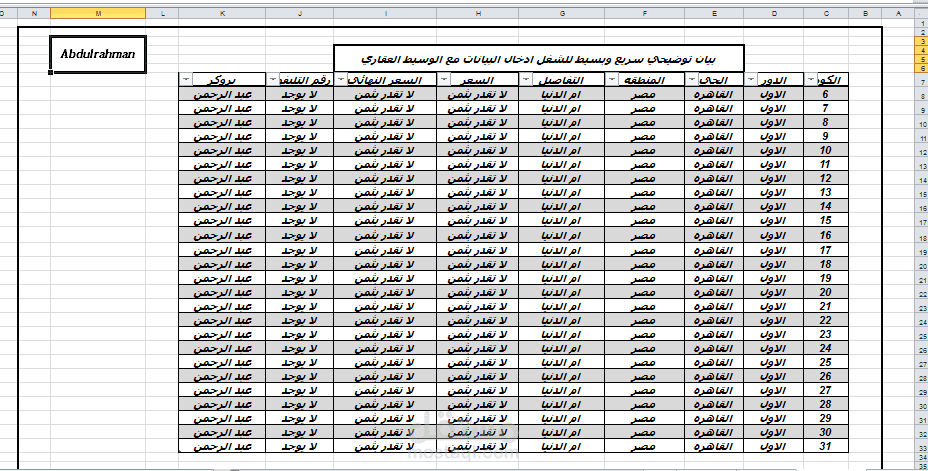Viewport: 928px width, 471px height.
Task: Open the filter dropdown on رقم التليفون header
Action: [x=272, y=79]
